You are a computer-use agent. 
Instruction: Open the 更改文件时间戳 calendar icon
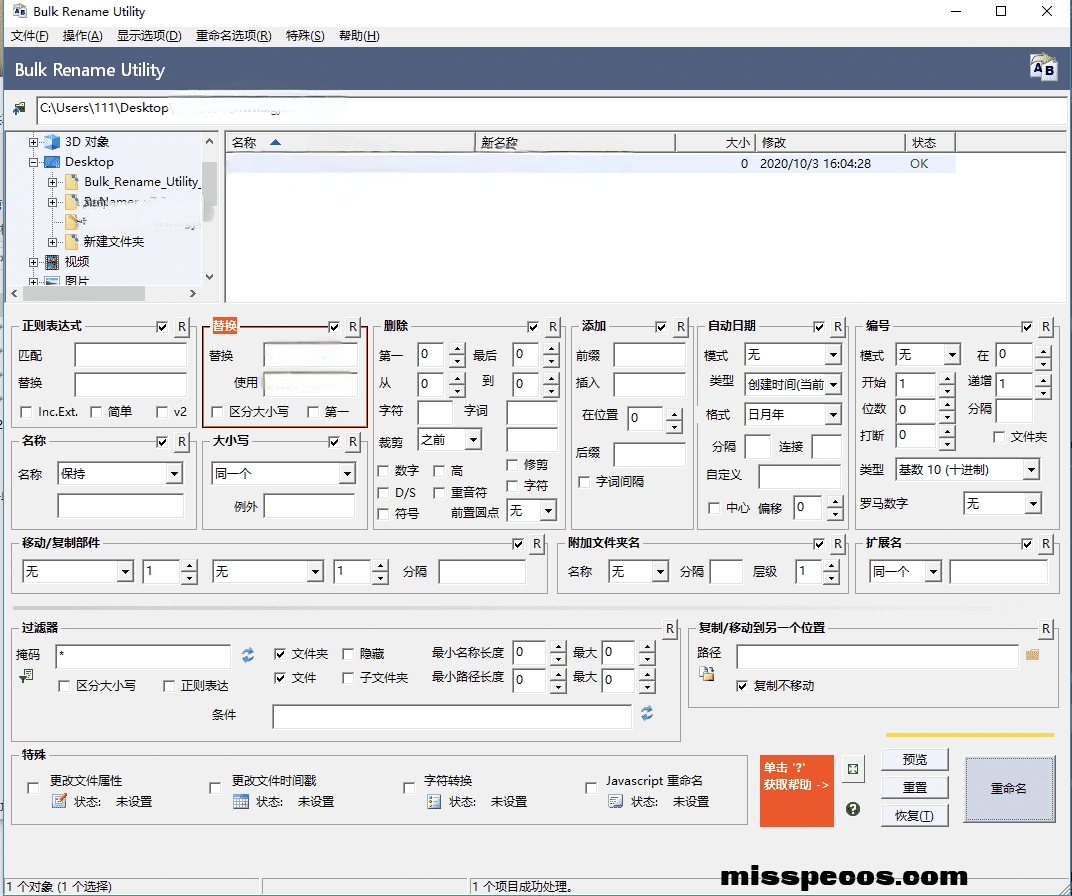[x=240, y=801]
